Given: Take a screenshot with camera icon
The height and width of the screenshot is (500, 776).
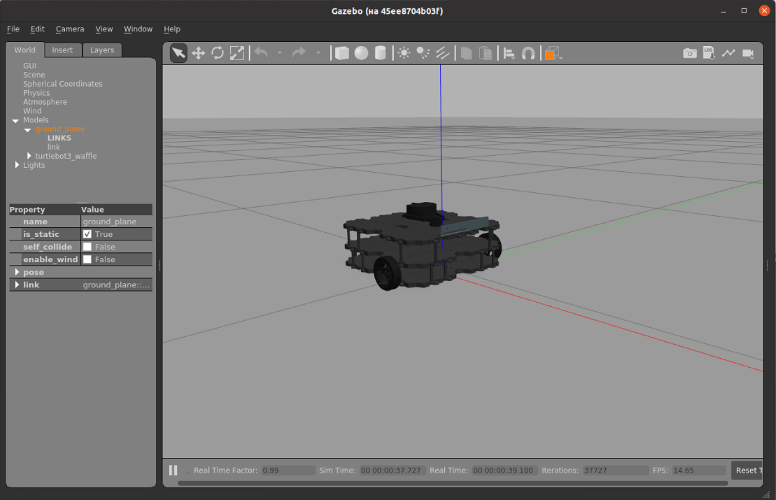Looking at the screenshot, I should [x=689, y=53].
